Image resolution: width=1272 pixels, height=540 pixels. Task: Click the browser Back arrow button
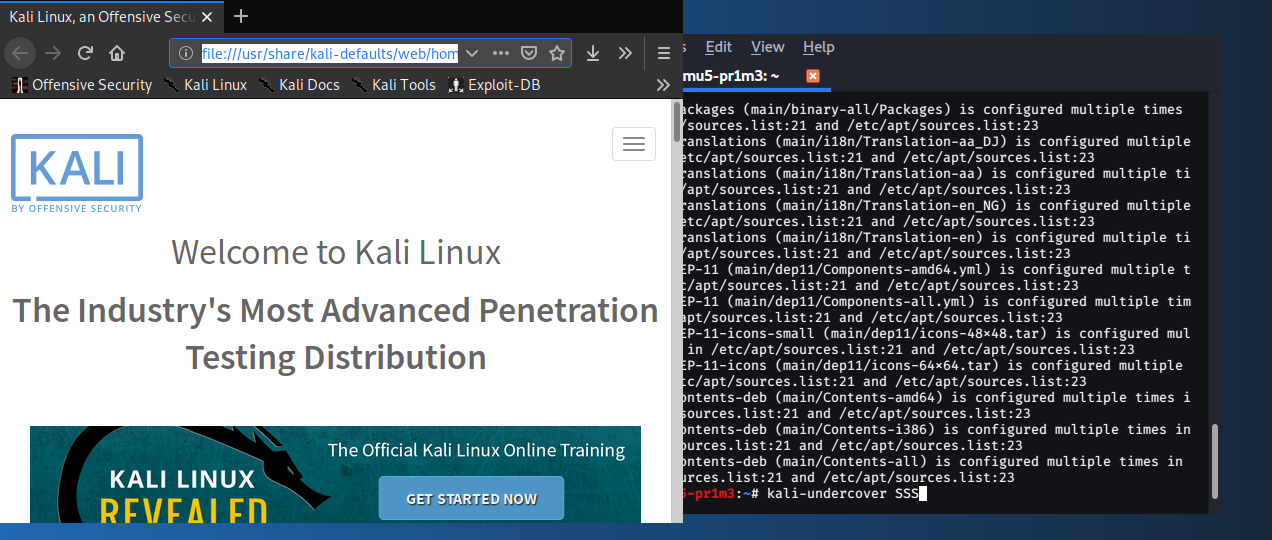[x=21, y=53]
